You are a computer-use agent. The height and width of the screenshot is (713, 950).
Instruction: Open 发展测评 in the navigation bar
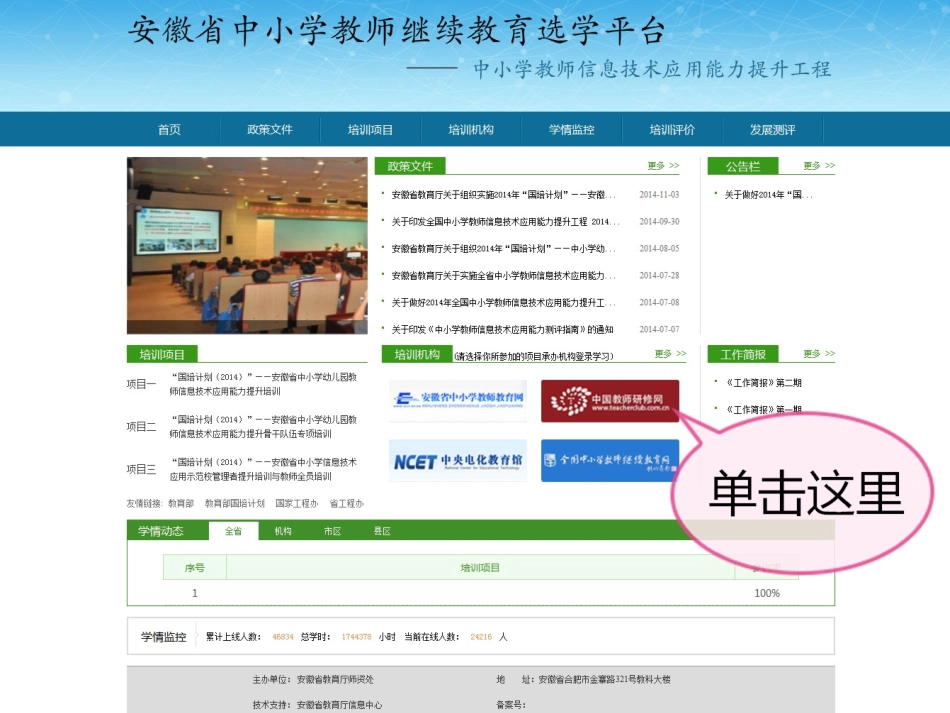click(x=772, y=130)
